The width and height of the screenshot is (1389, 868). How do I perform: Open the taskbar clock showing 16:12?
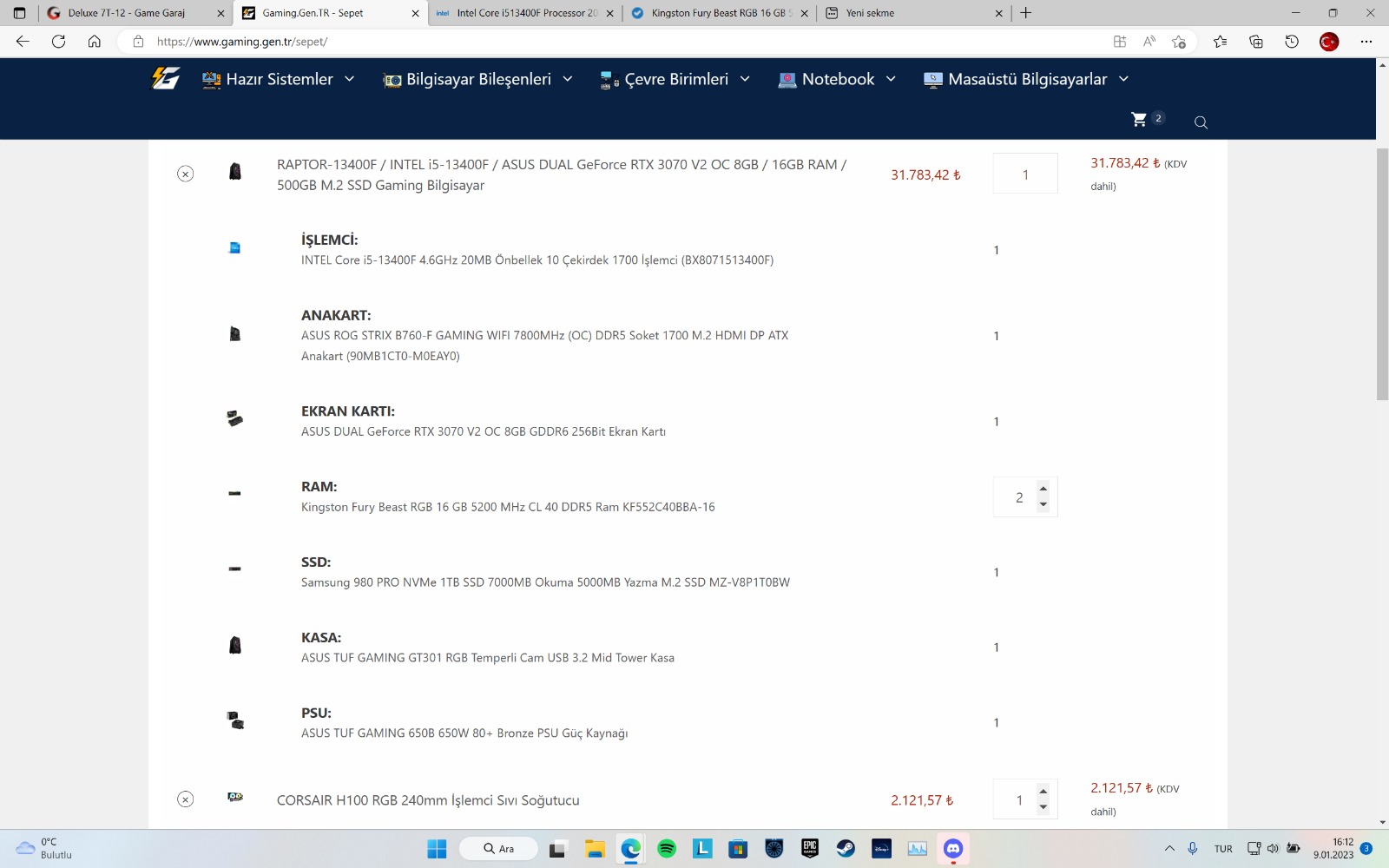tap(1333, 848)
